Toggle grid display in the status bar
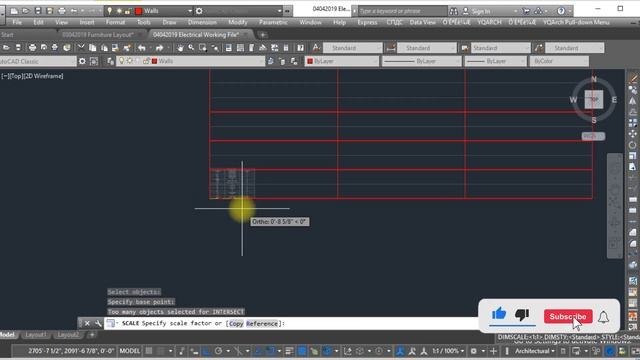 pyautogui.click(x=149, y=351)
